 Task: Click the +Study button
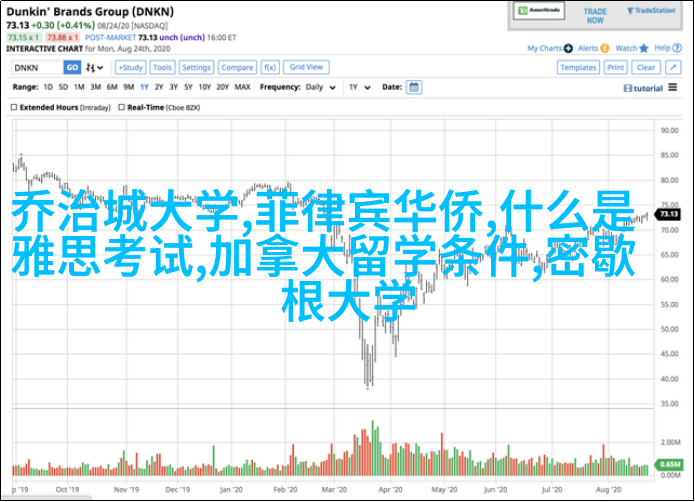click(130, 68)
